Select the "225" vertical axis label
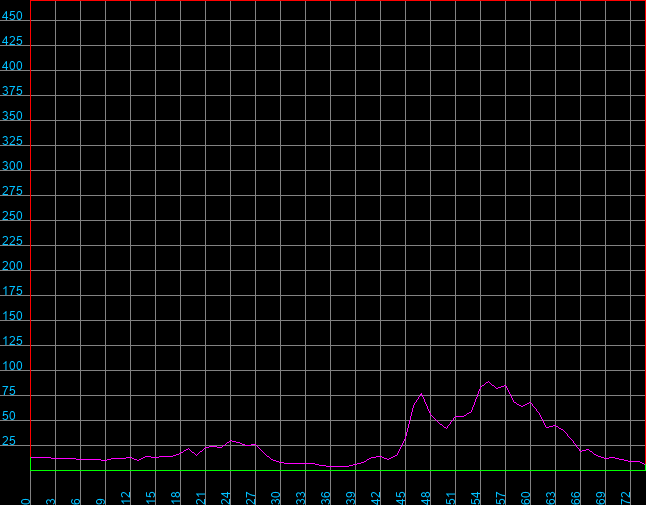 click(12, 241)
